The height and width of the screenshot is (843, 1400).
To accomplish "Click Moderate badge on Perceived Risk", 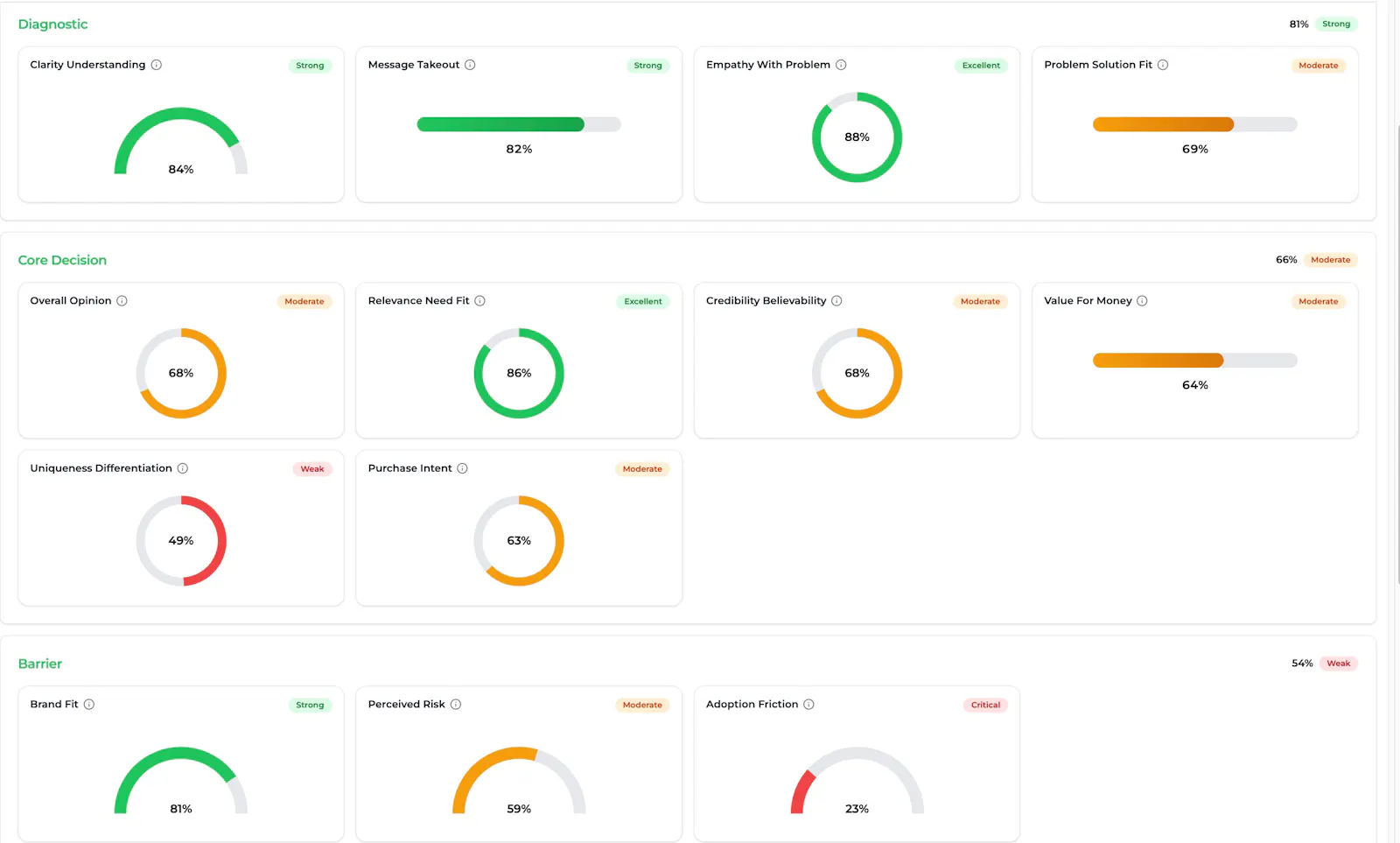I will [642, 706].
